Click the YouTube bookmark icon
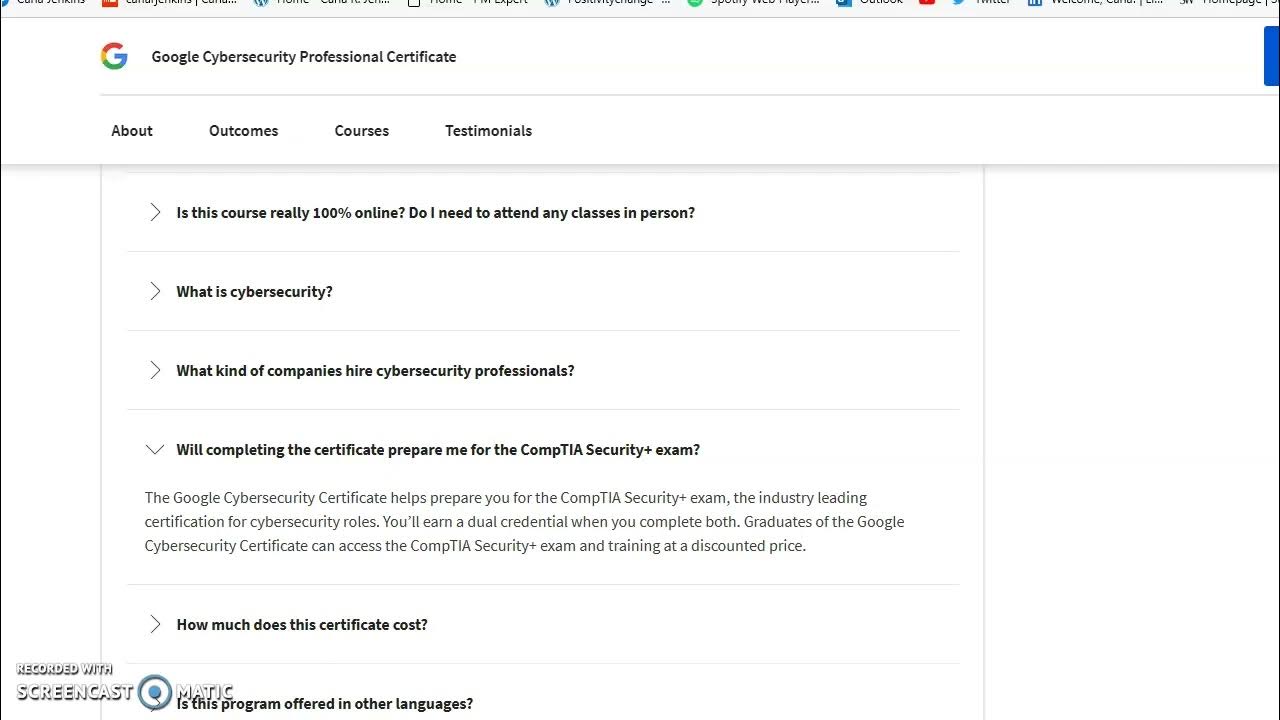The width and height of the screenshot is (1280, 720). tap(927, 3)
